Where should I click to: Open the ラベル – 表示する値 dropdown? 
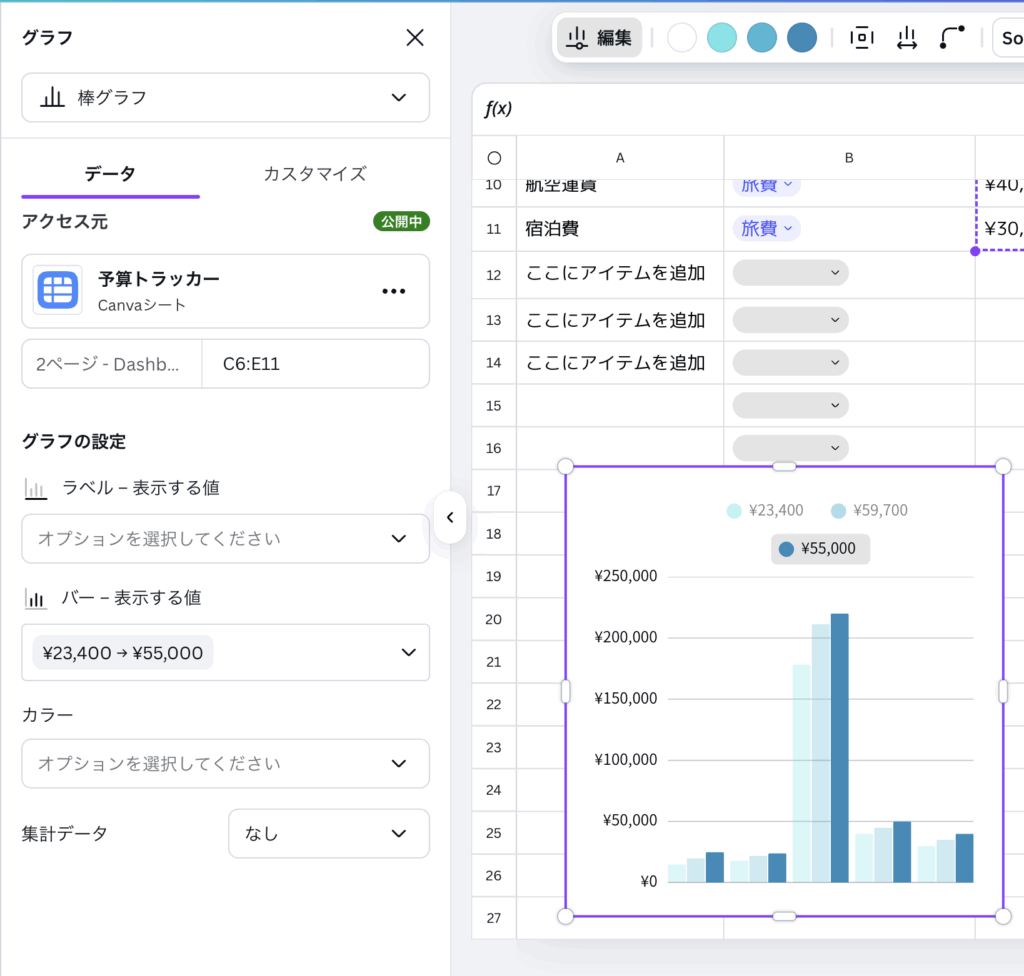click(x=225, y=539)
